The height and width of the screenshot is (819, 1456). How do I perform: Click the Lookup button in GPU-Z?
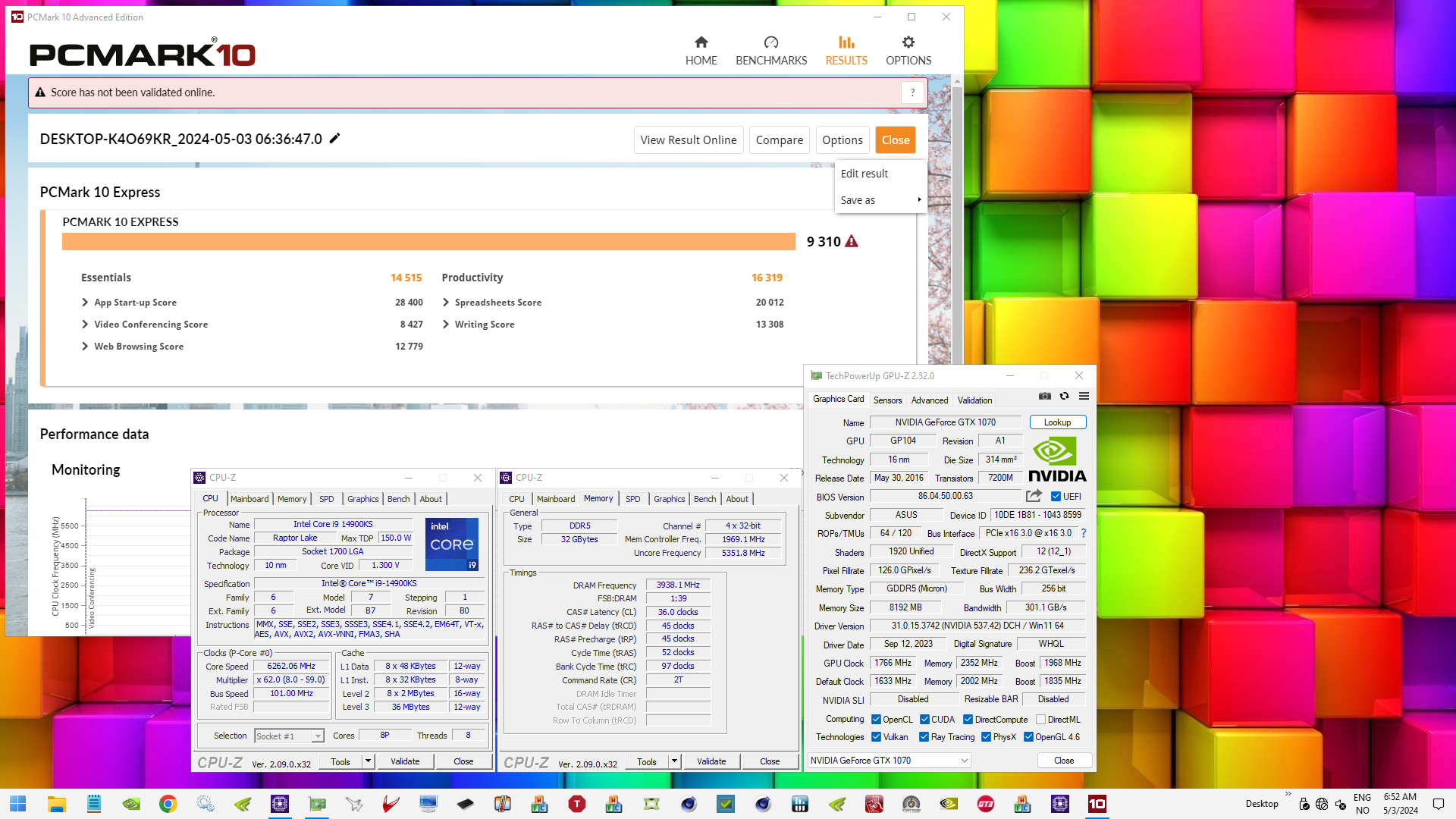[1057, 422]
